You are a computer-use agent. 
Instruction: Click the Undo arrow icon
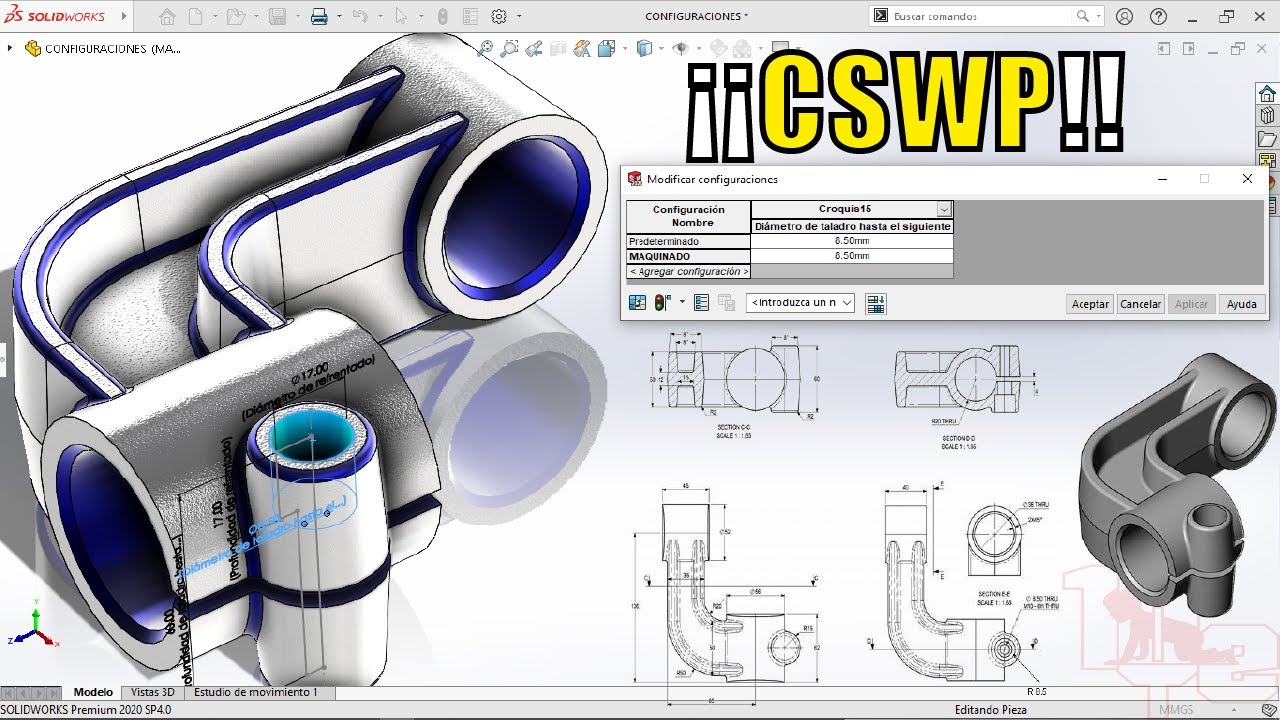(360, 16)
